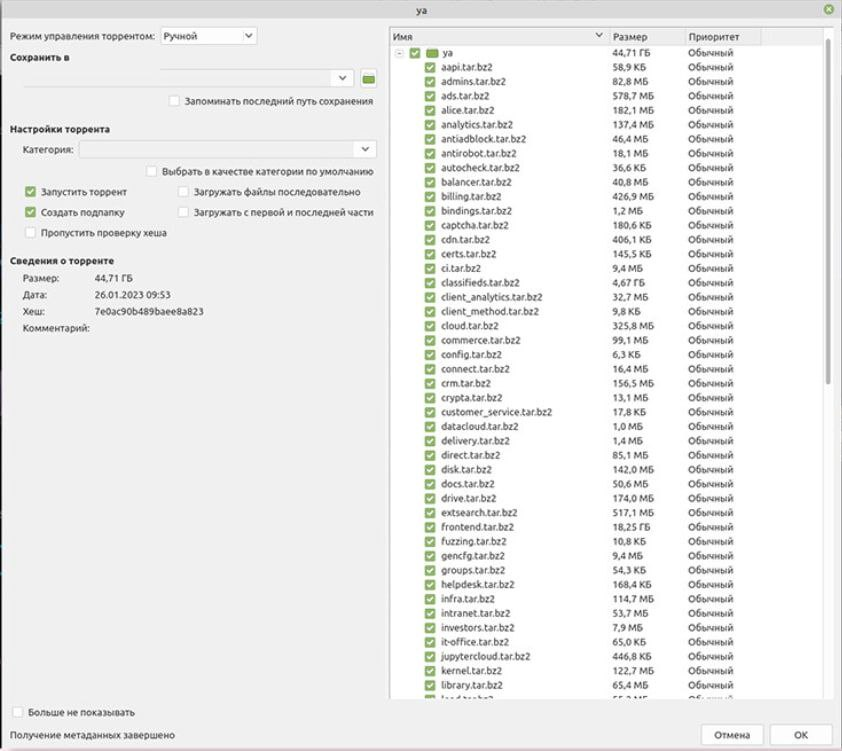Change priority of crm.tar.bz2 row
842x751 pixels.
710,383
